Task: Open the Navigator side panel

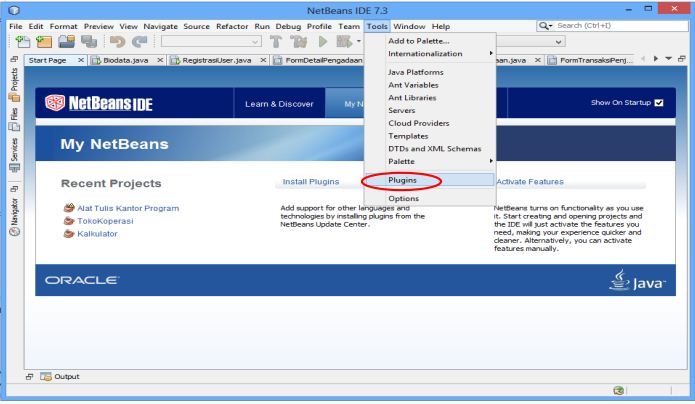Action: [14, 217]
